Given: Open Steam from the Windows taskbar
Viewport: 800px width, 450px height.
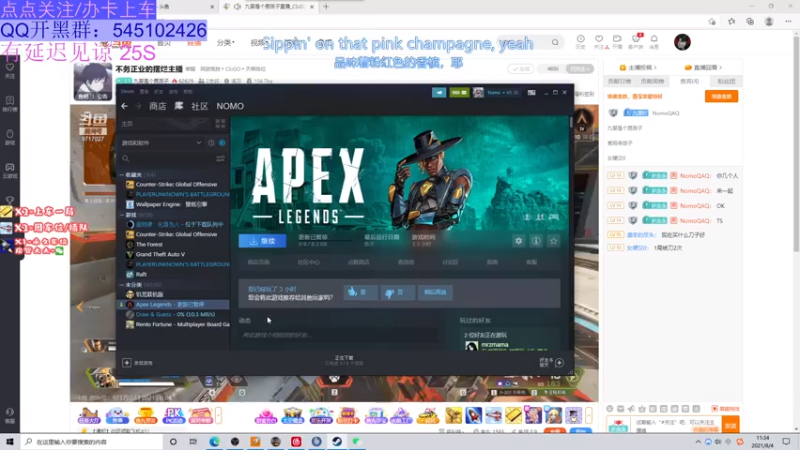Looking at the screenshot, I should pos(337,441).
